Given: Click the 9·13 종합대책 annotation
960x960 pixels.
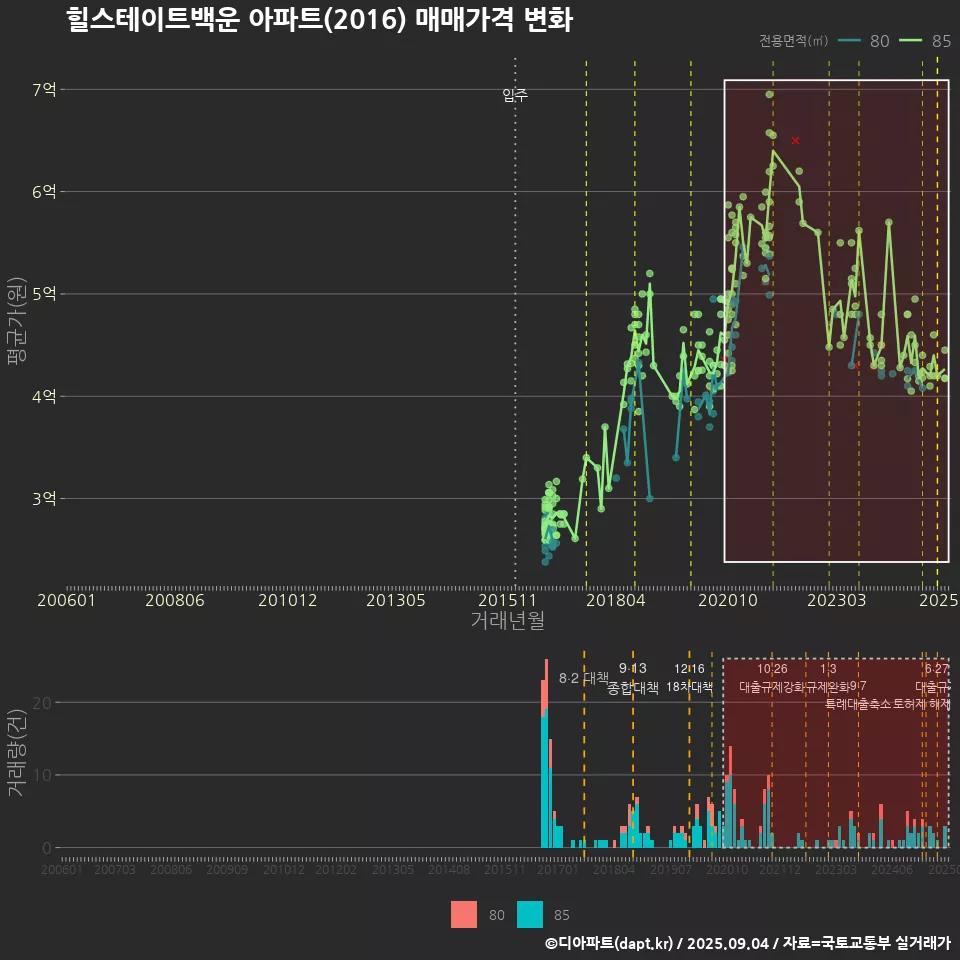Looking at the screenshot, I should 632,678.
